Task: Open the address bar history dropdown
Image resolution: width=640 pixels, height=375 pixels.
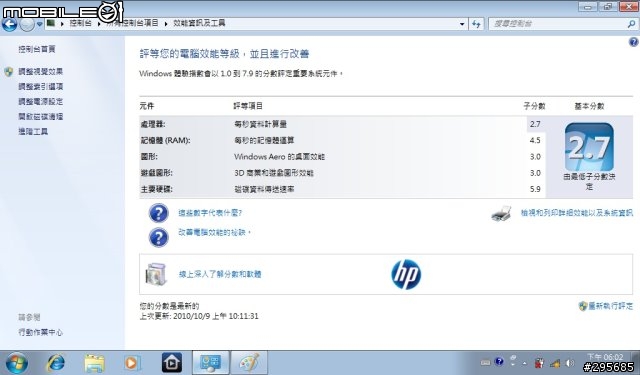Action: point(462,24)
